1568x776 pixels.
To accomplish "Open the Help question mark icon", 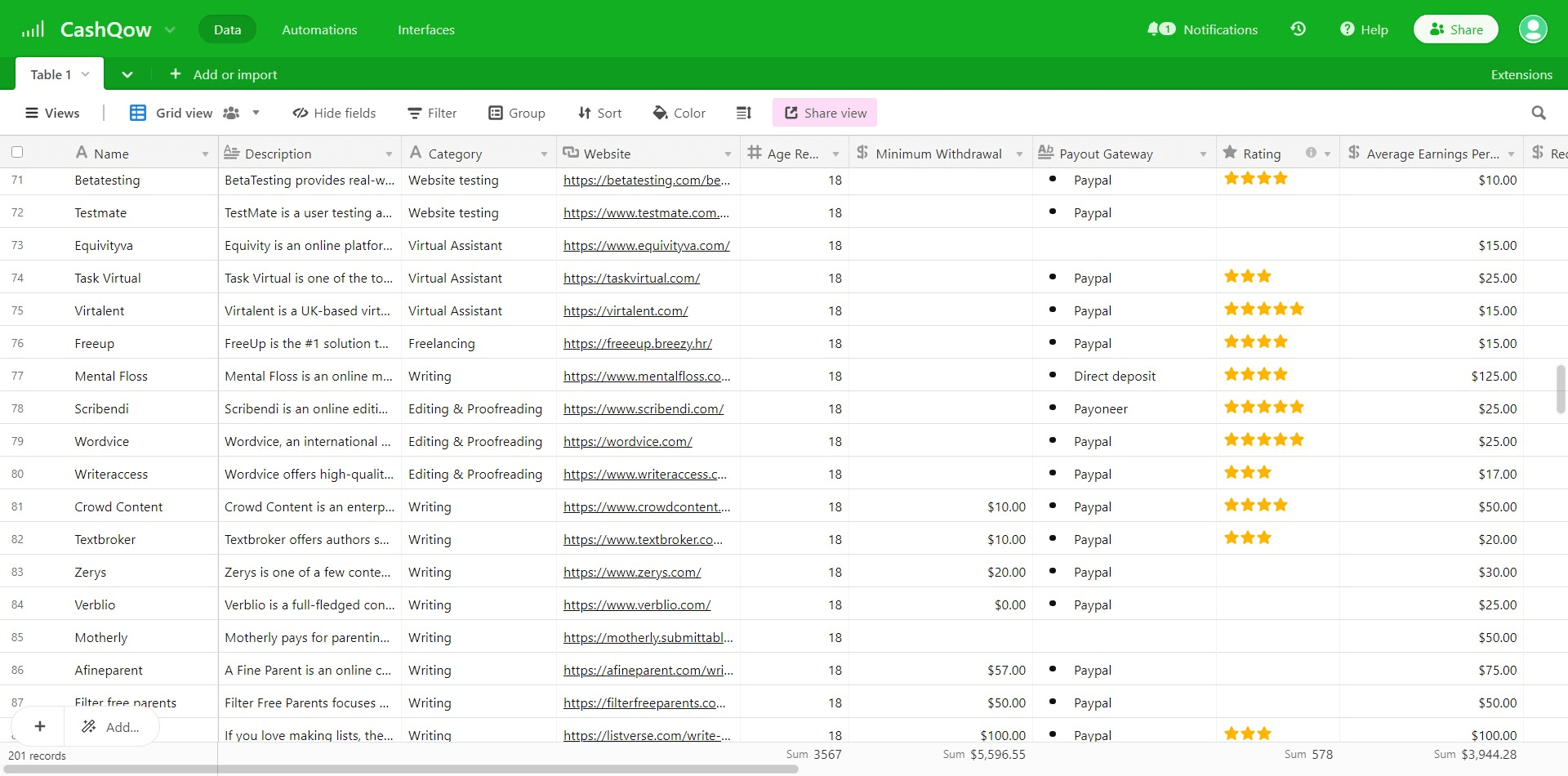I will coord(1347,29).
